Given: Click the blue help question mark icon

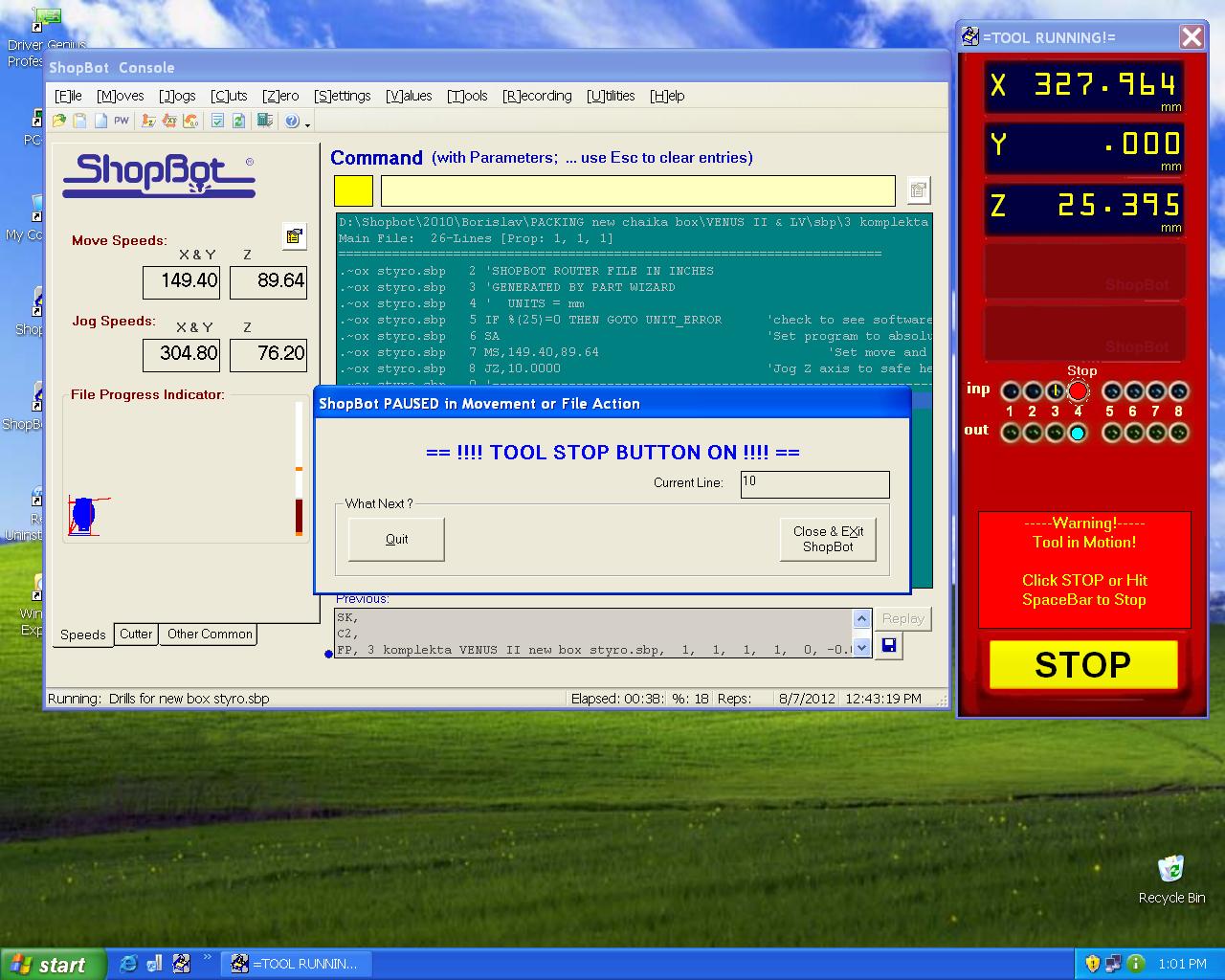Looking at the screenshot, I should coord(292,122).
